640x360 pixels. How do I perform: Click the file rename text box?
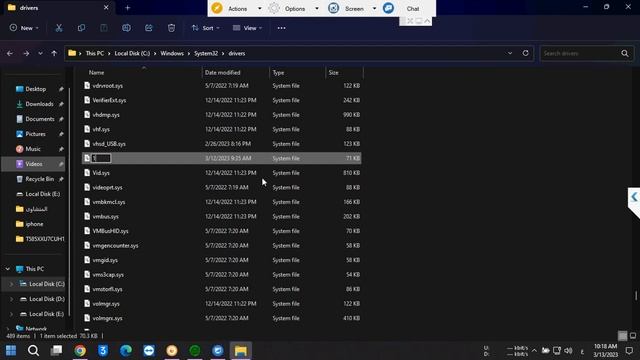(101, 158)
